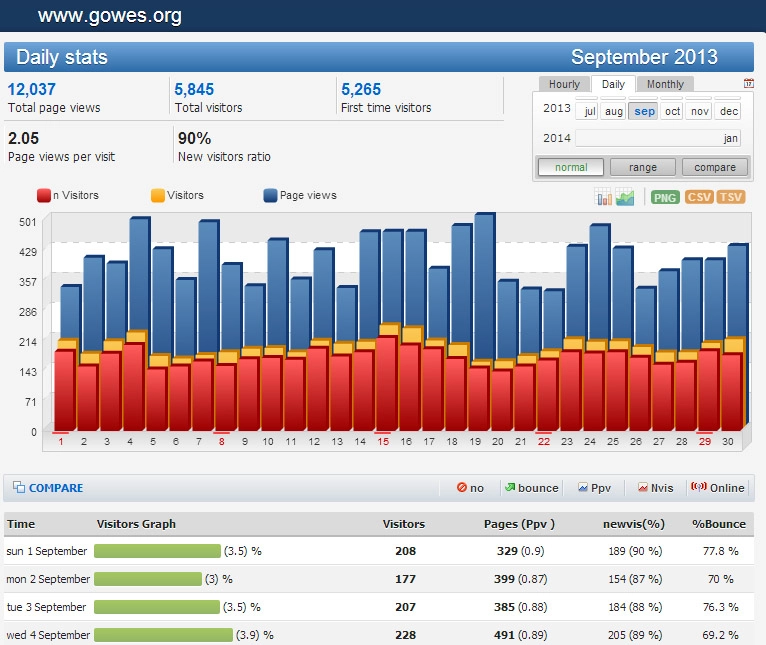Switch to bar chart view icon
Viewport: 766px width, 645px height.
tap(603, 197)
